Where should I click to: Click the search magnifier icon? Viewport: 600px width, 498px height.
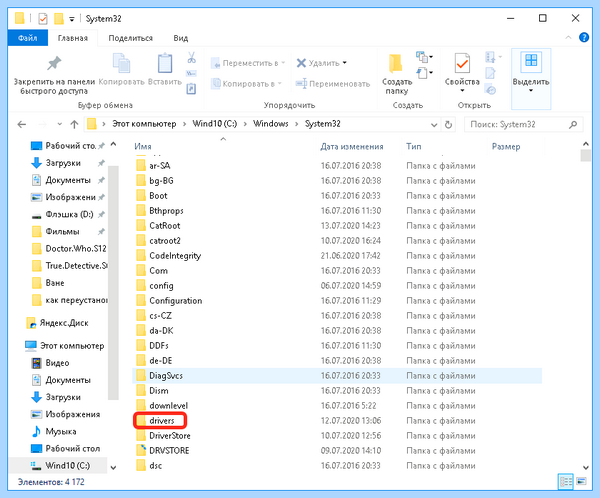[573, 124]
